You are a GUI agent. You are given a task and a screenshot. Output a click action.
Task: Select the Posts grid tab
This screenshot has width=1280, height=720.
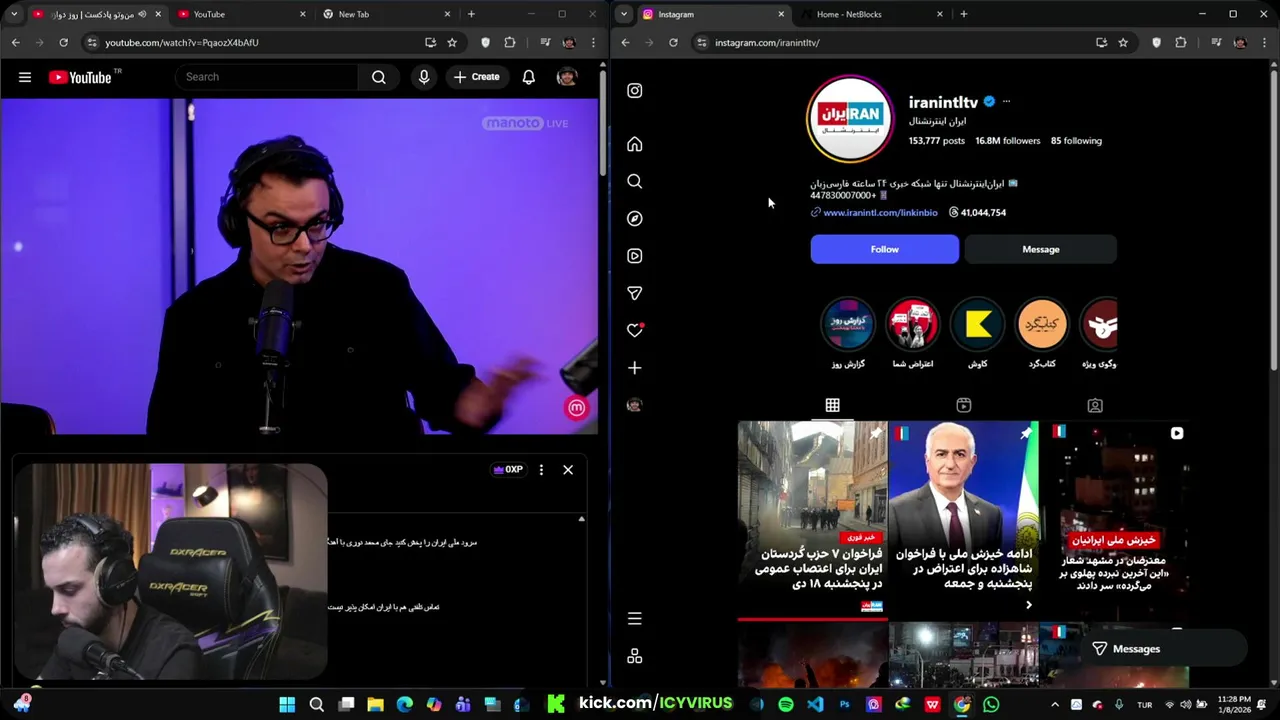click(832, 405)
